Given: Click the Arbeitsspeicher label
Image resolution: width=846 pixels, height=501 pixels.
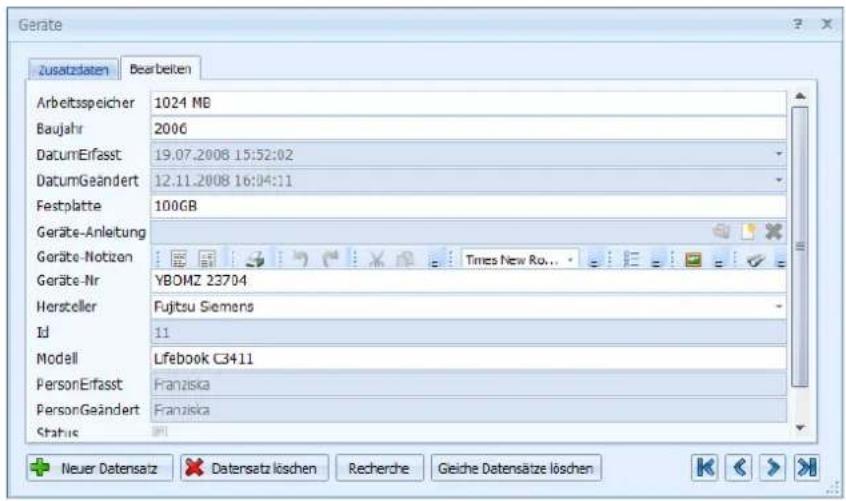Looking at the screenshot, I should click(x=85, y=103).
